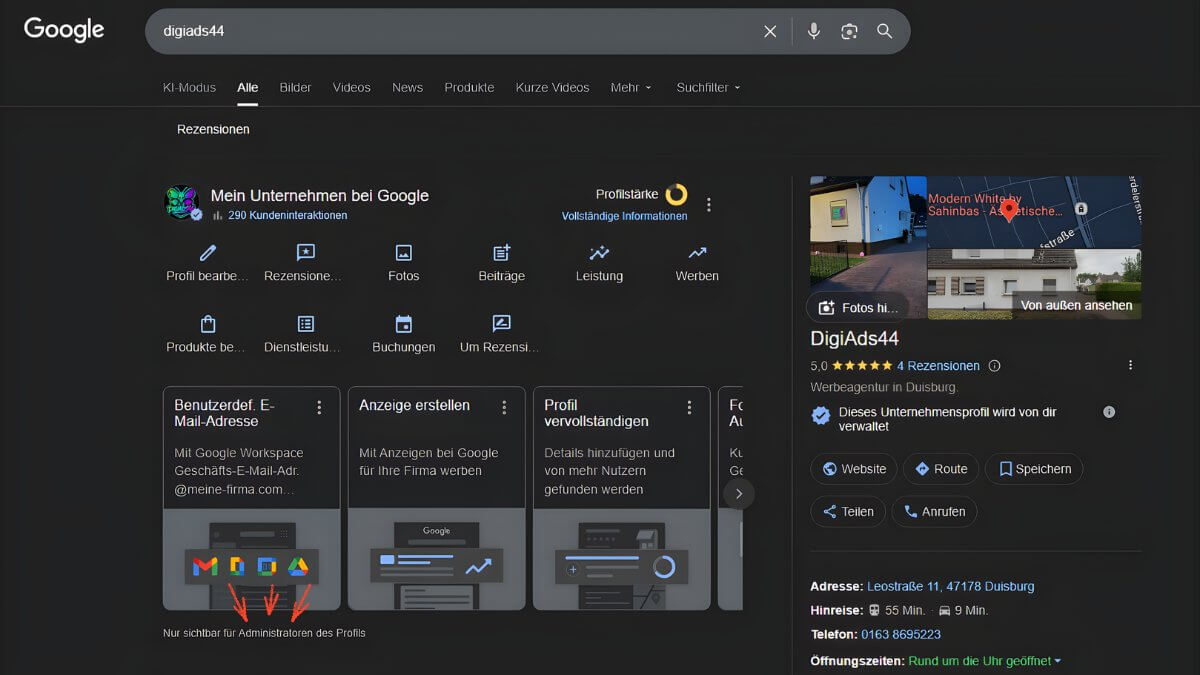
Task: Open the Um Rezensionen bitten icon
Action: coord(500,323)
